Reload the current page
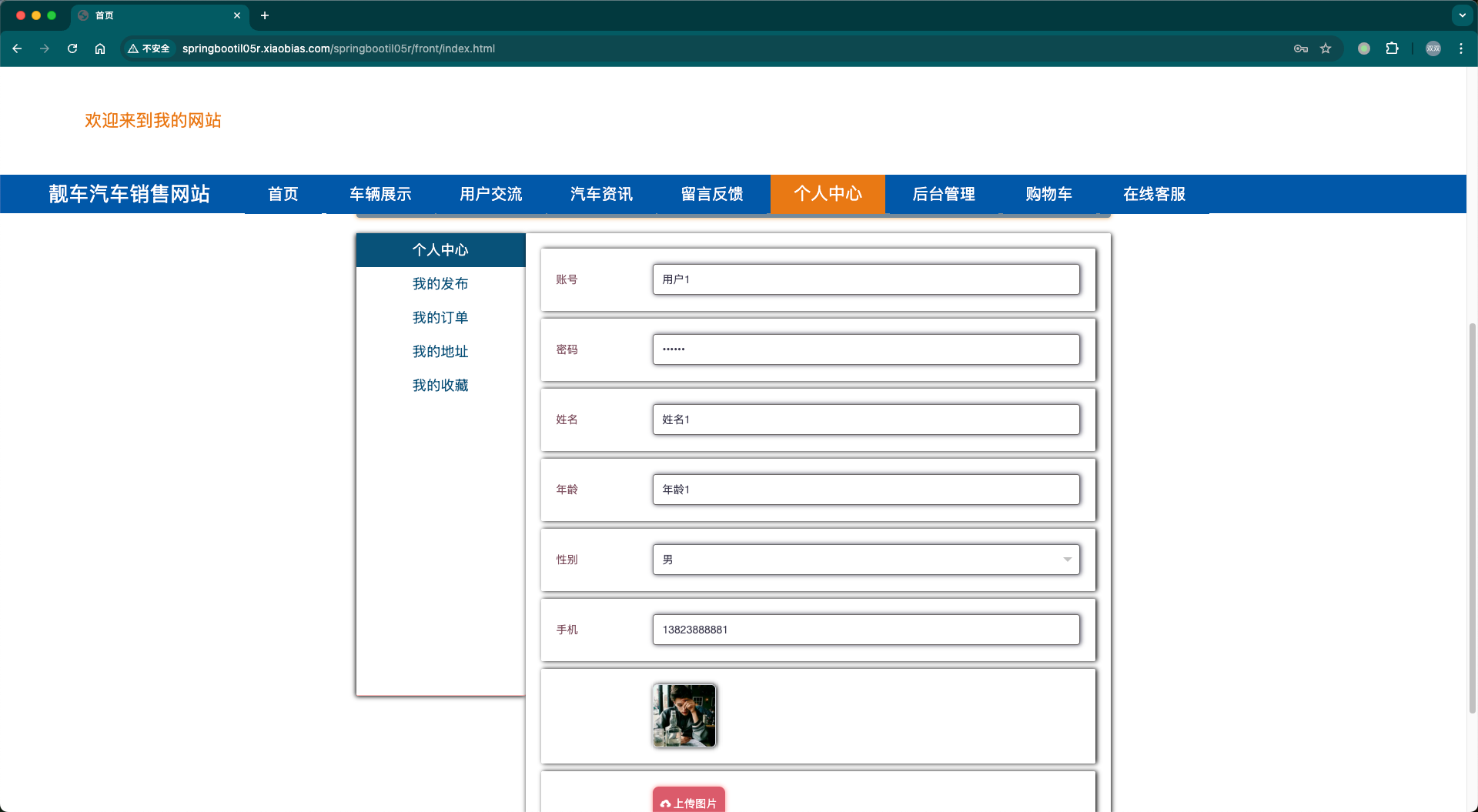Viewport: 1478px width, 812px height. 72,48
